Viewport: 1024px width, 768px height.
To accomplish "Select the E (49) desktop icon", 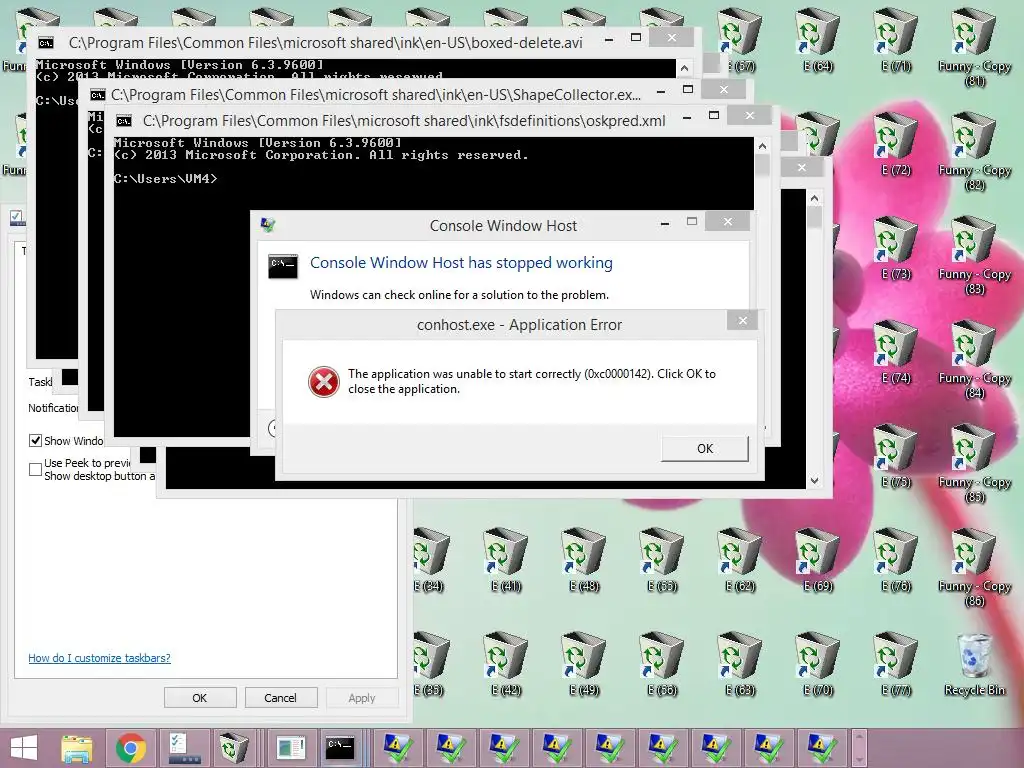I will [584, 664].
